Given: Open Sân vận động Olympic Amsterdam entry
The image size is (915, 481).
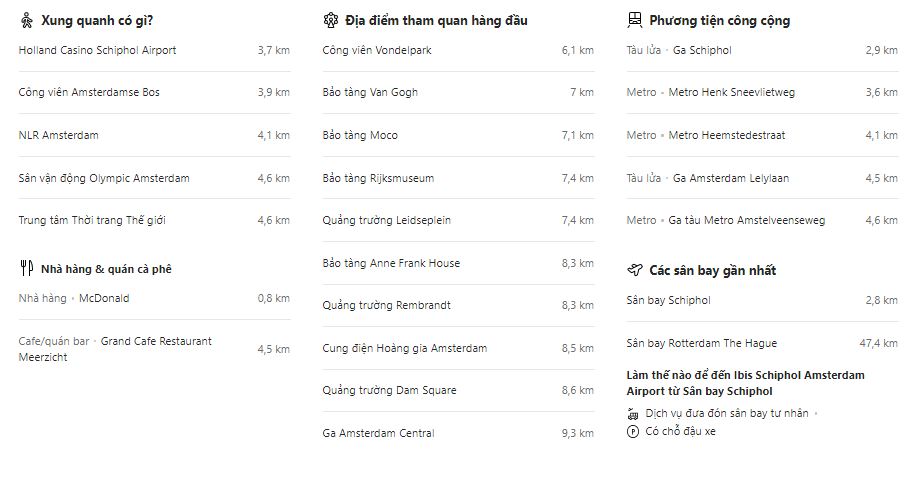Looking at the screenshot, I should pyautogui.click(x=103, y=178).
